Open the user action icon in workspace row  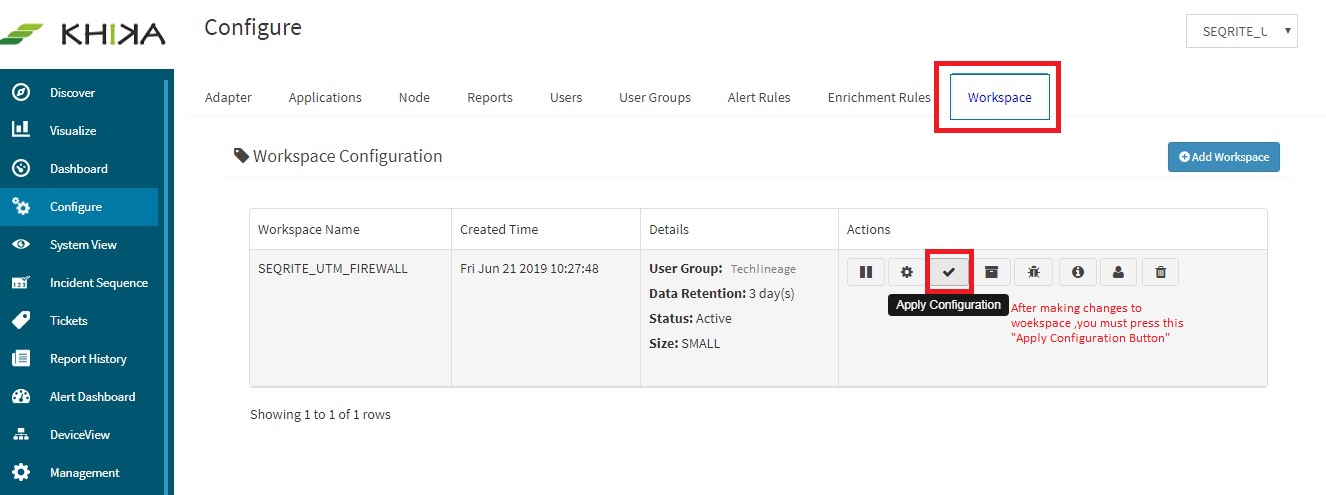[x=1119, y=272]
